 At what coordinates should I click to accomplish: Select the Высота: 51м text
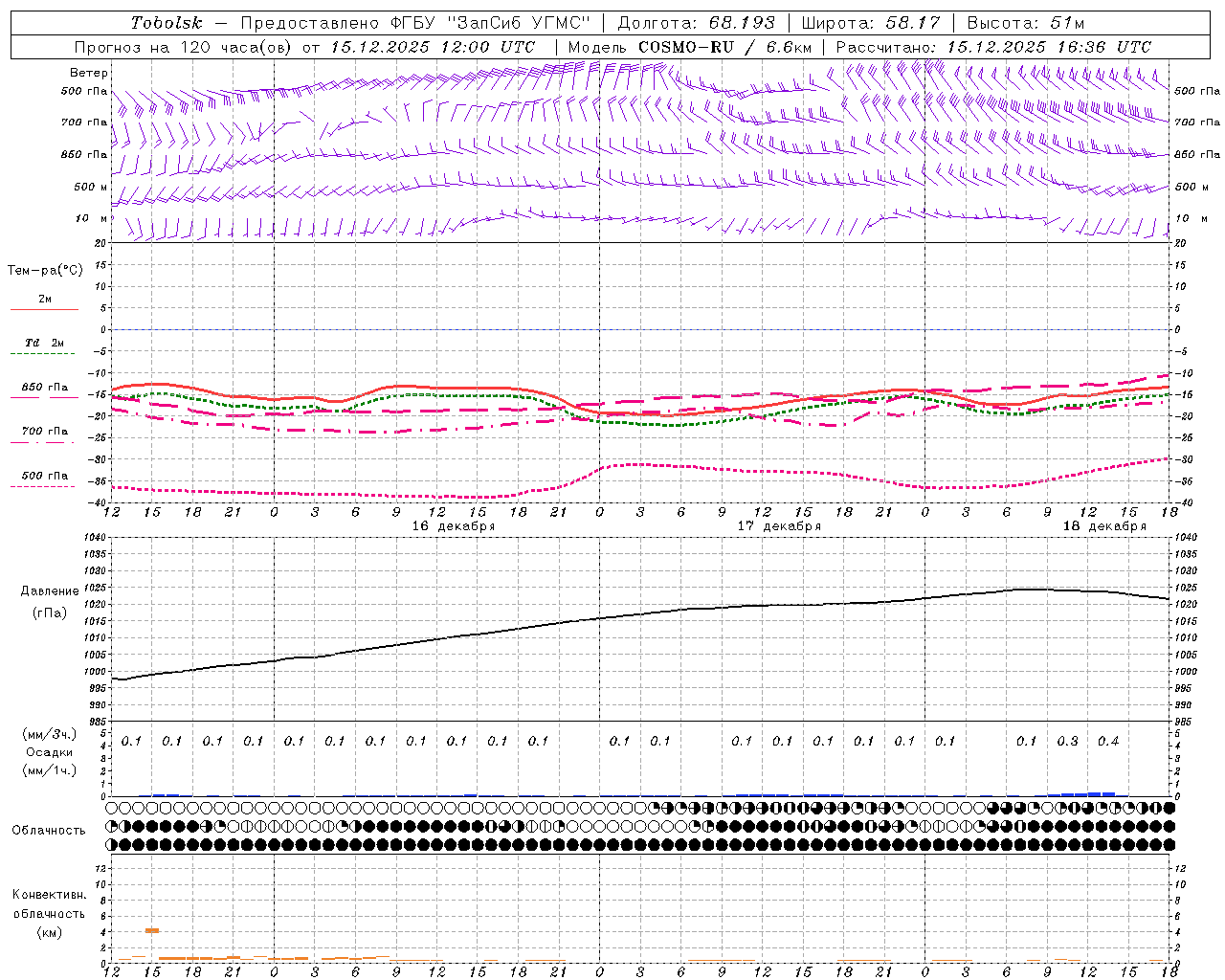[1026, 23]
